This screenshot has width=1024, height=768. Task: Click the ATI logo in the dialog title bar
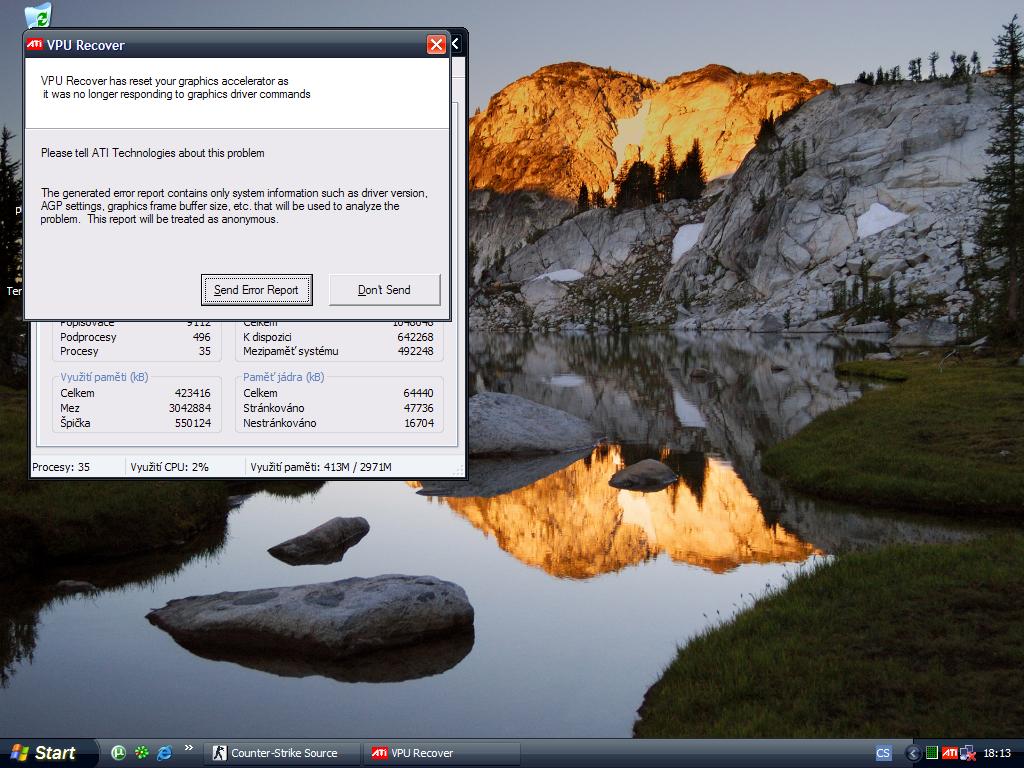(35, 44)
